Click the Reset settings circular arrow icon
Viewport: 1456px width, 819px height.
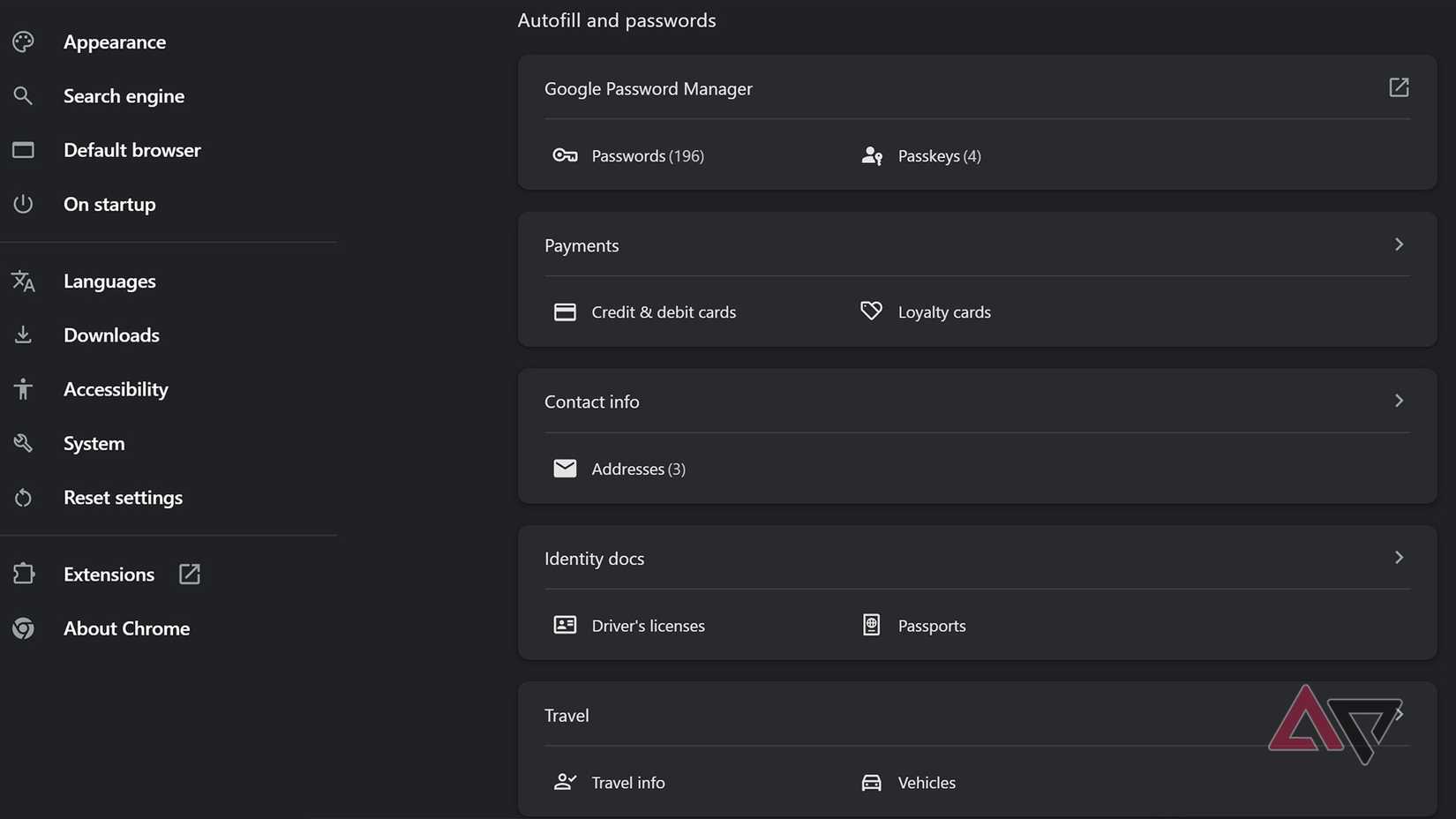coord(24,498)
